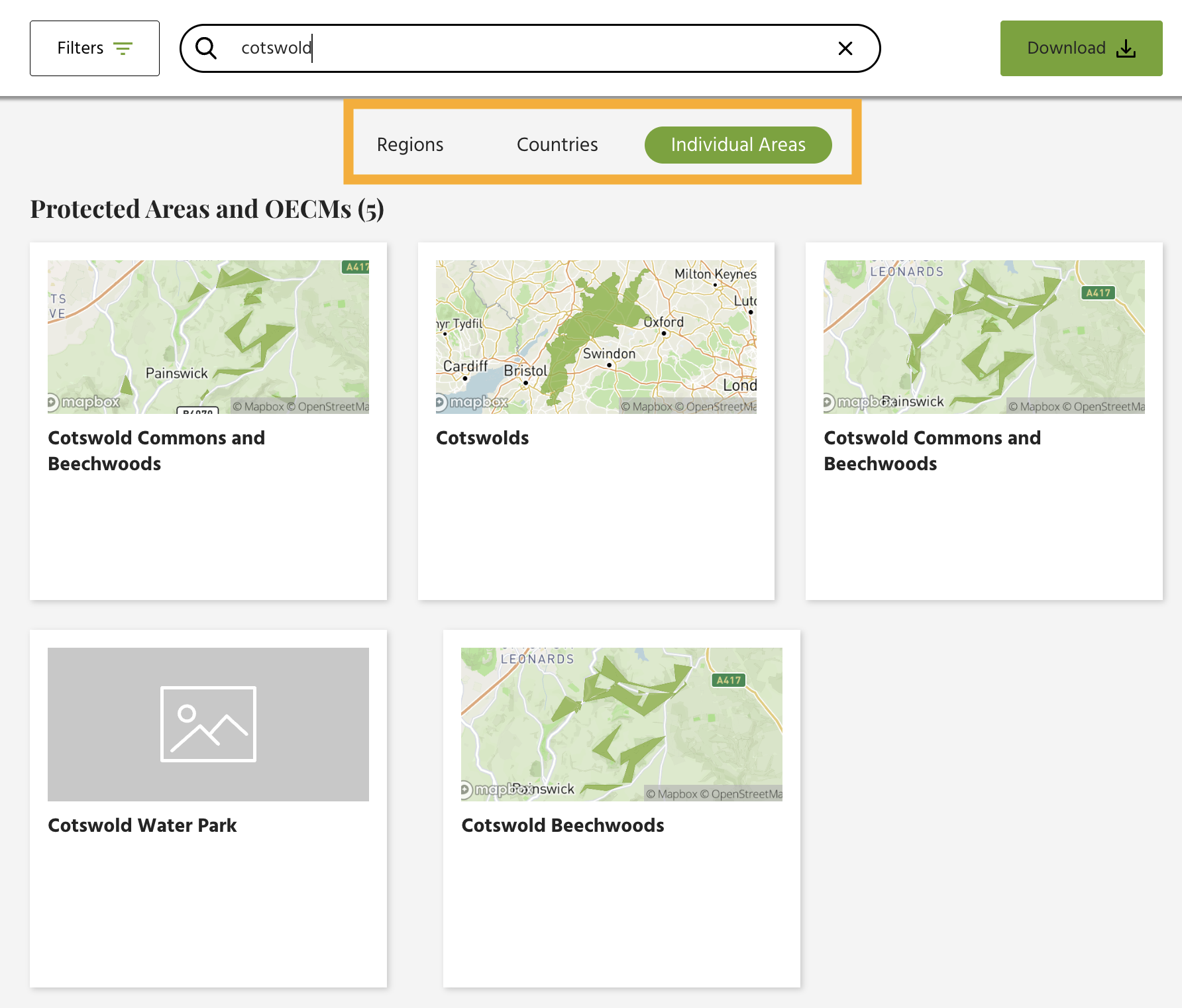The height and width of the screenshot is (1008, 1182).
Task: Switch to the Countries tab
Action: [557, 144]
